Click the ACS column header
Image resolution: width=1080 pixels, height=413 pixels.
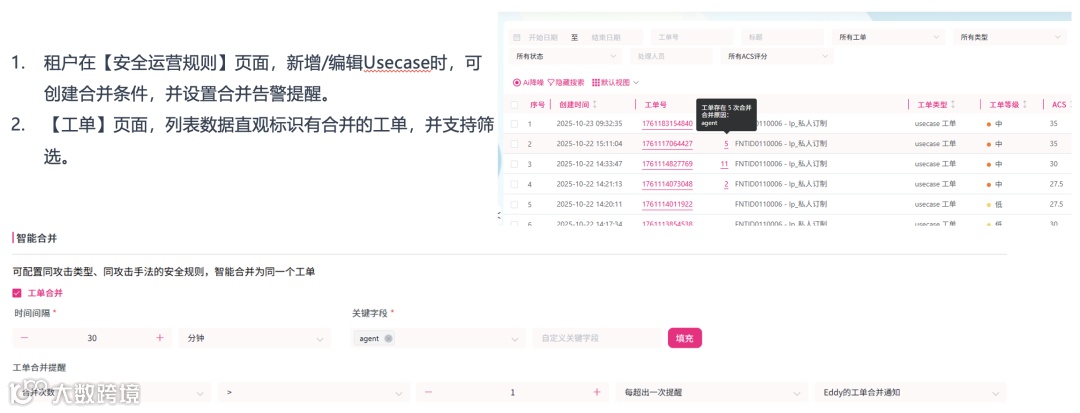pos(1057,105)
